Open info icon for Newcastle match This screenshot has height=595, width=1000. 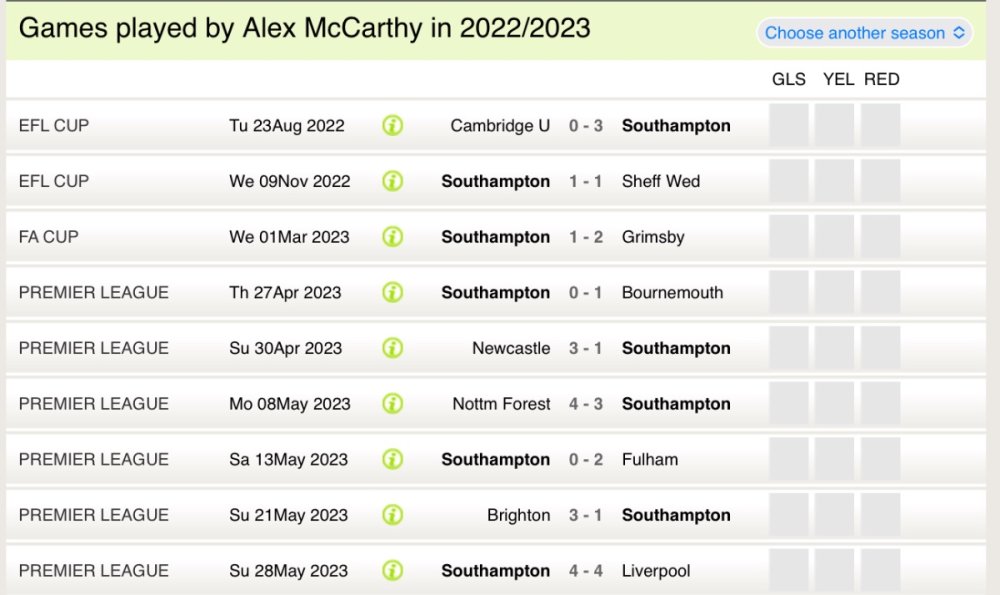tap(393, 348)
